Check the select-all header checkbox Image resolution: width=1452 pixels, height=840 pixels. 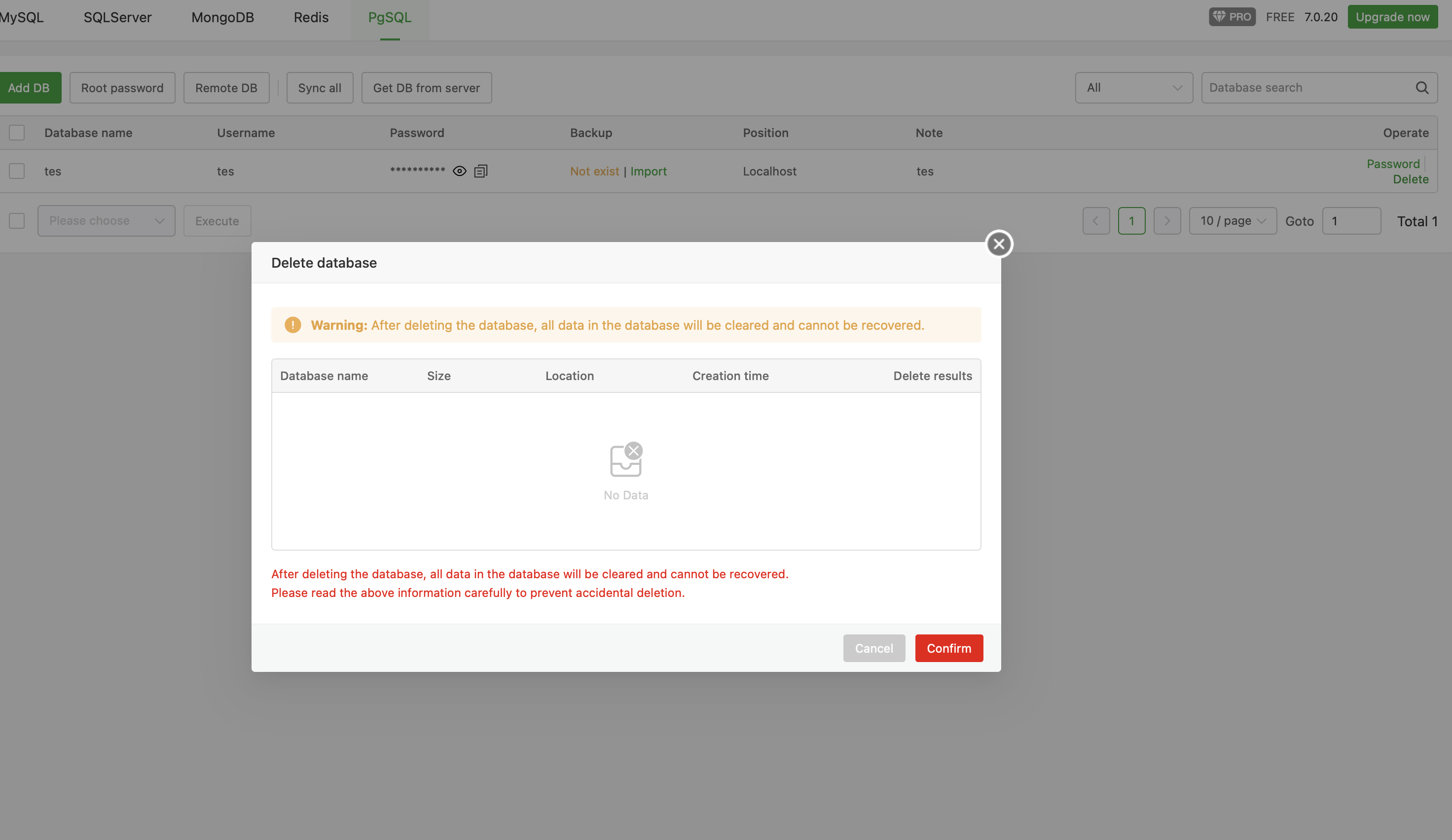click(17, 133)
